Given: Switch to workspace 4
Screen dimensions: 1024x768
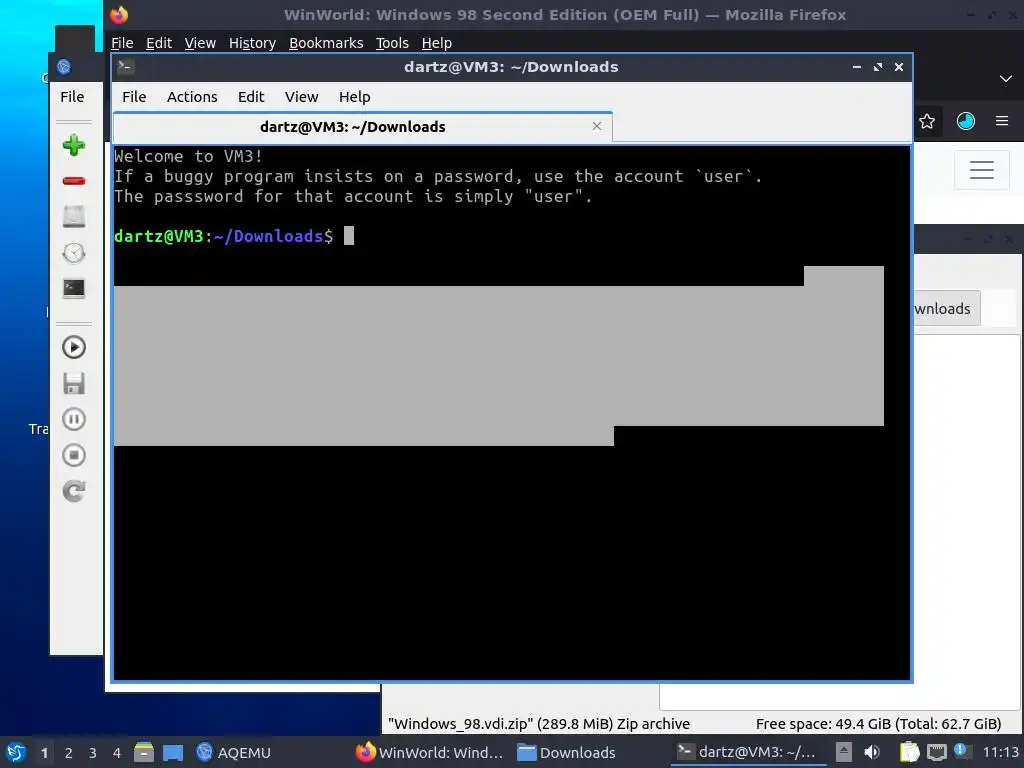Looking at the screenshot, I should pos(116,753).
